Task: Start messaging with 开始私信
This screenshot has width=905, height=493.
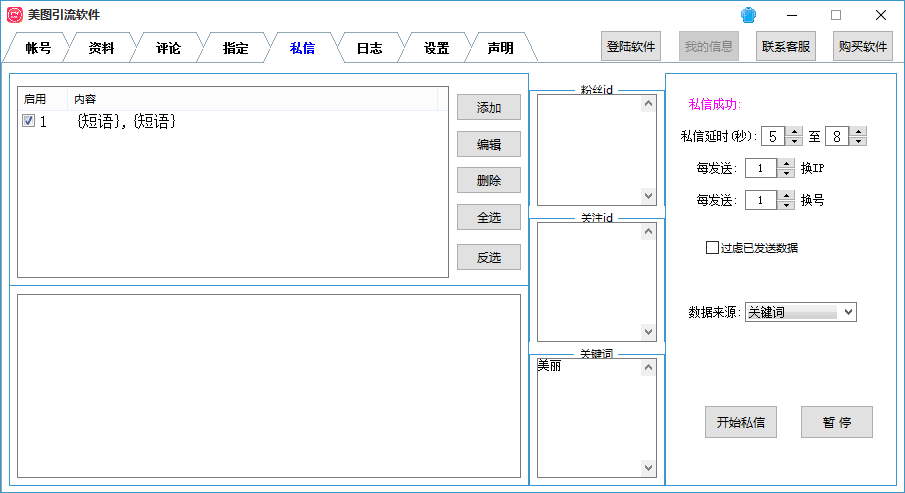Action: [x=741, y=422]
